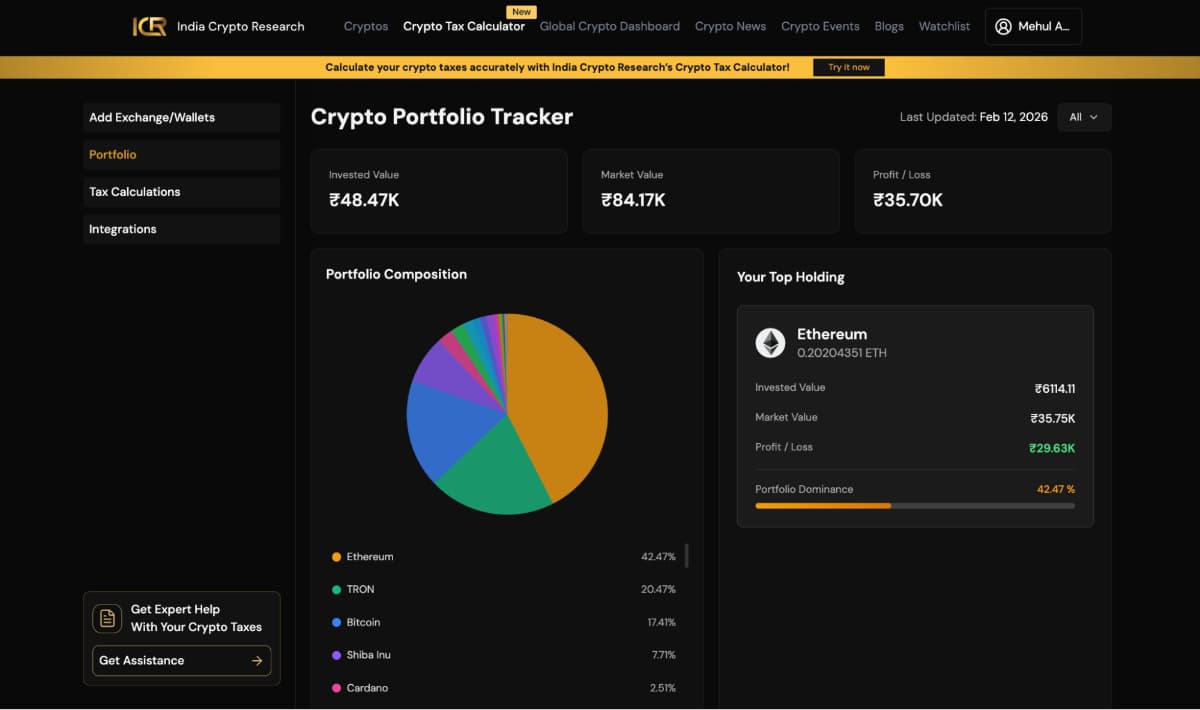Click the Get Assistance button

[x=182, y=661]
